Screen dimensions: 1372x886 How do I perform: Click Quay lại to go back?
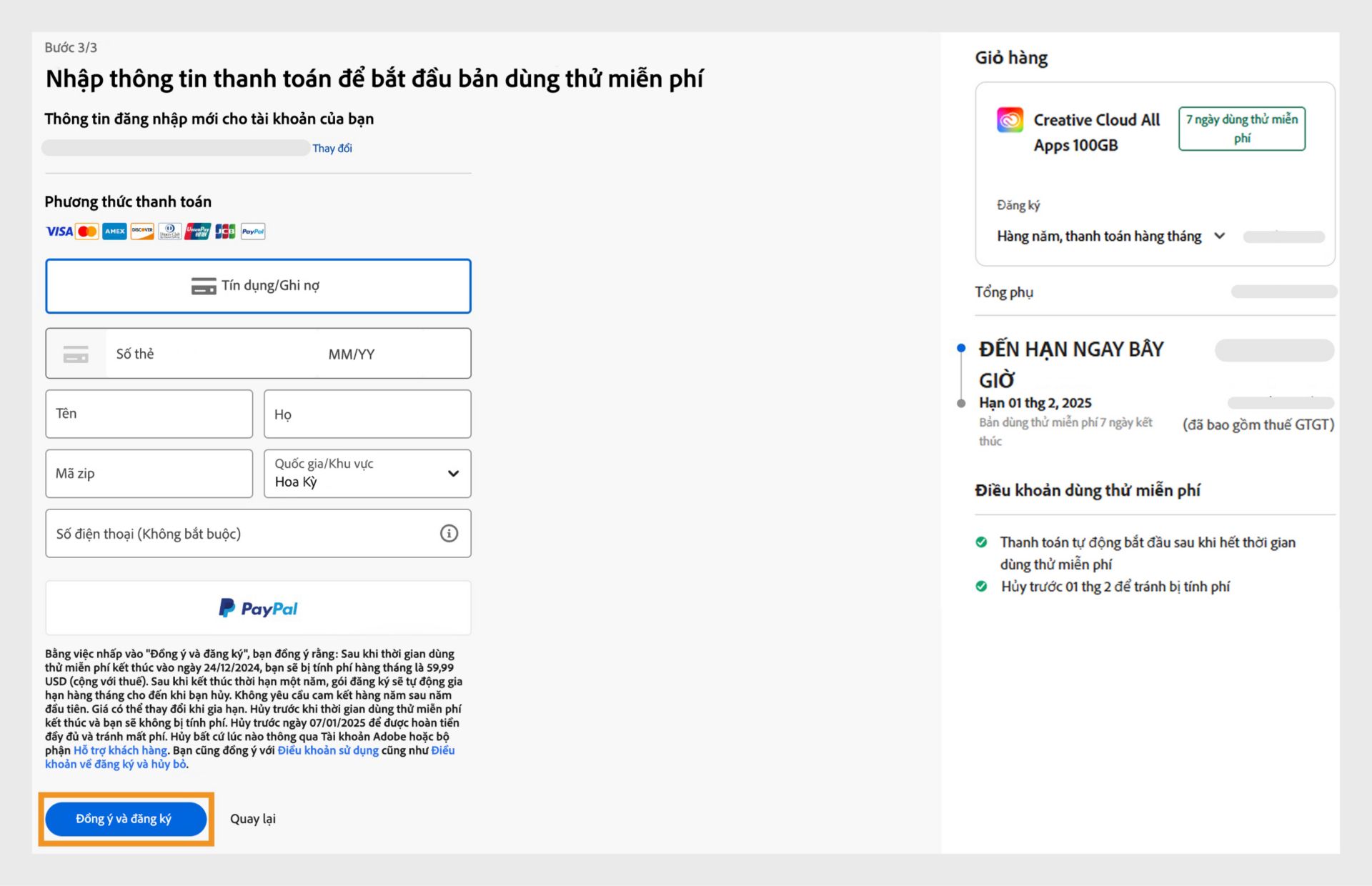pyautogui.click(x=253, y=819)
